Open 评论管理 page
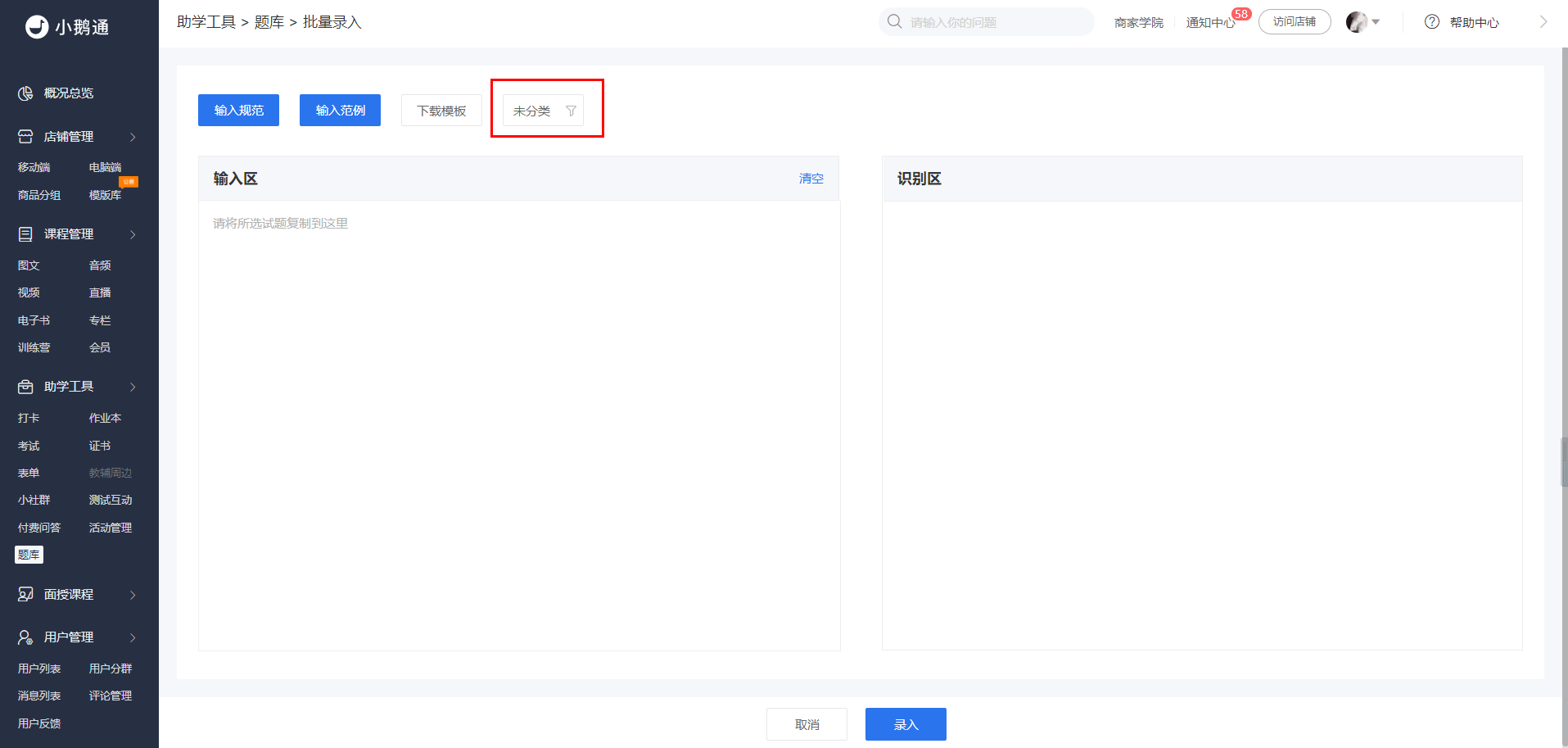Image resolution: width=1568 pixels, height=748 pixels. pos(111,696)
